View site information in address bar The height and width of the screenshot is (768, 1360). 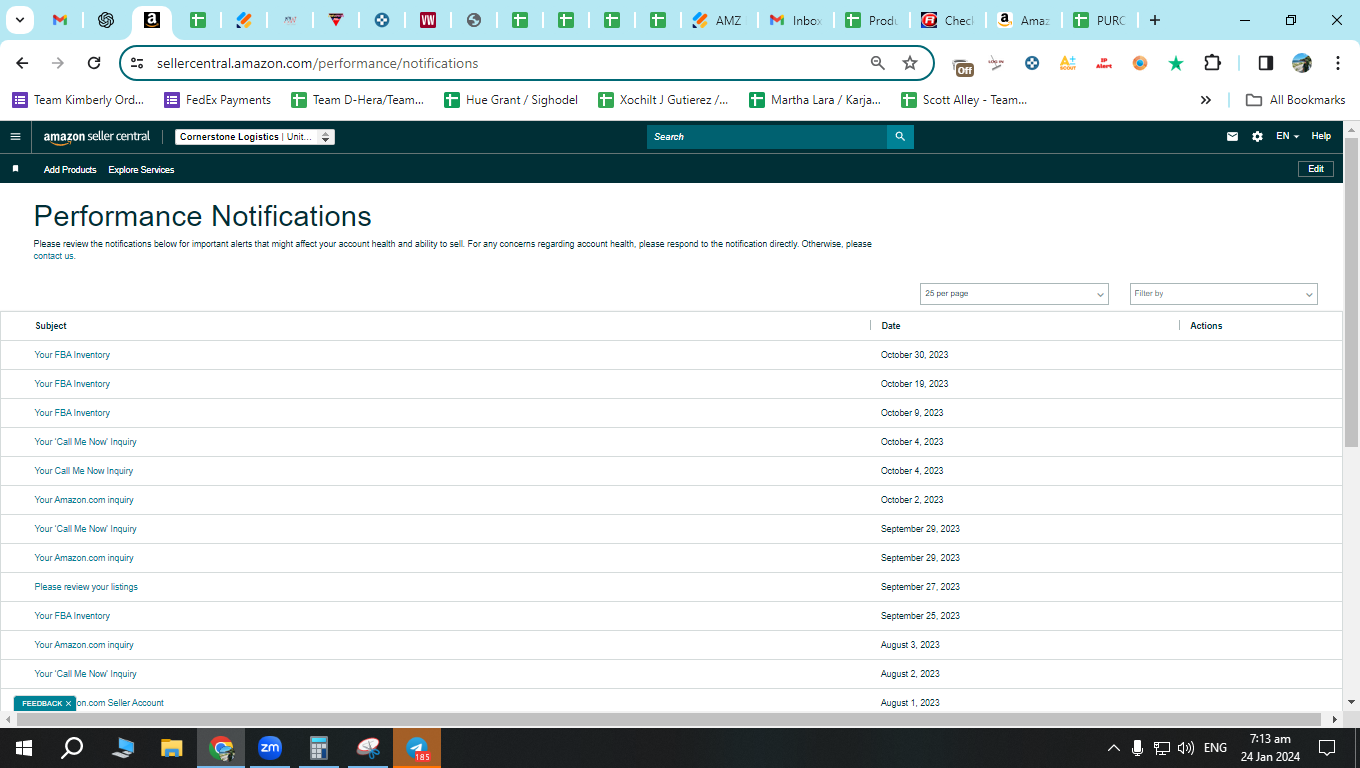coord(138,63)
